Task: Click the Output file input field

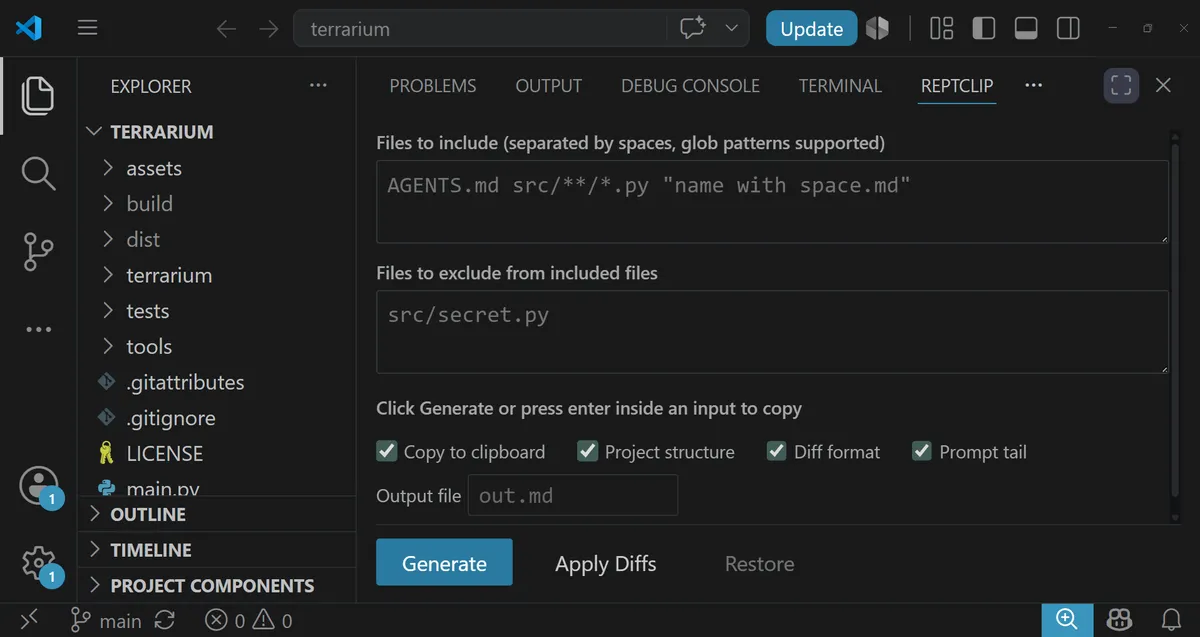Action: [x=573, y=495]
